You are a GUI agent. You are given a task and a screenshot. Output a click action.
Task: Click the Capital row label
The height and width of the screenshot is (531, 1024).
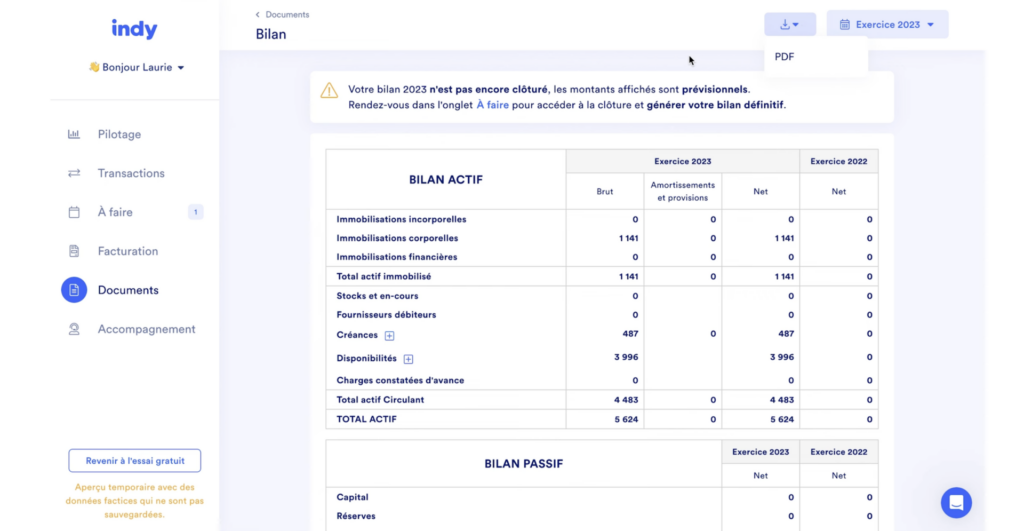click(x=352, y=498)
